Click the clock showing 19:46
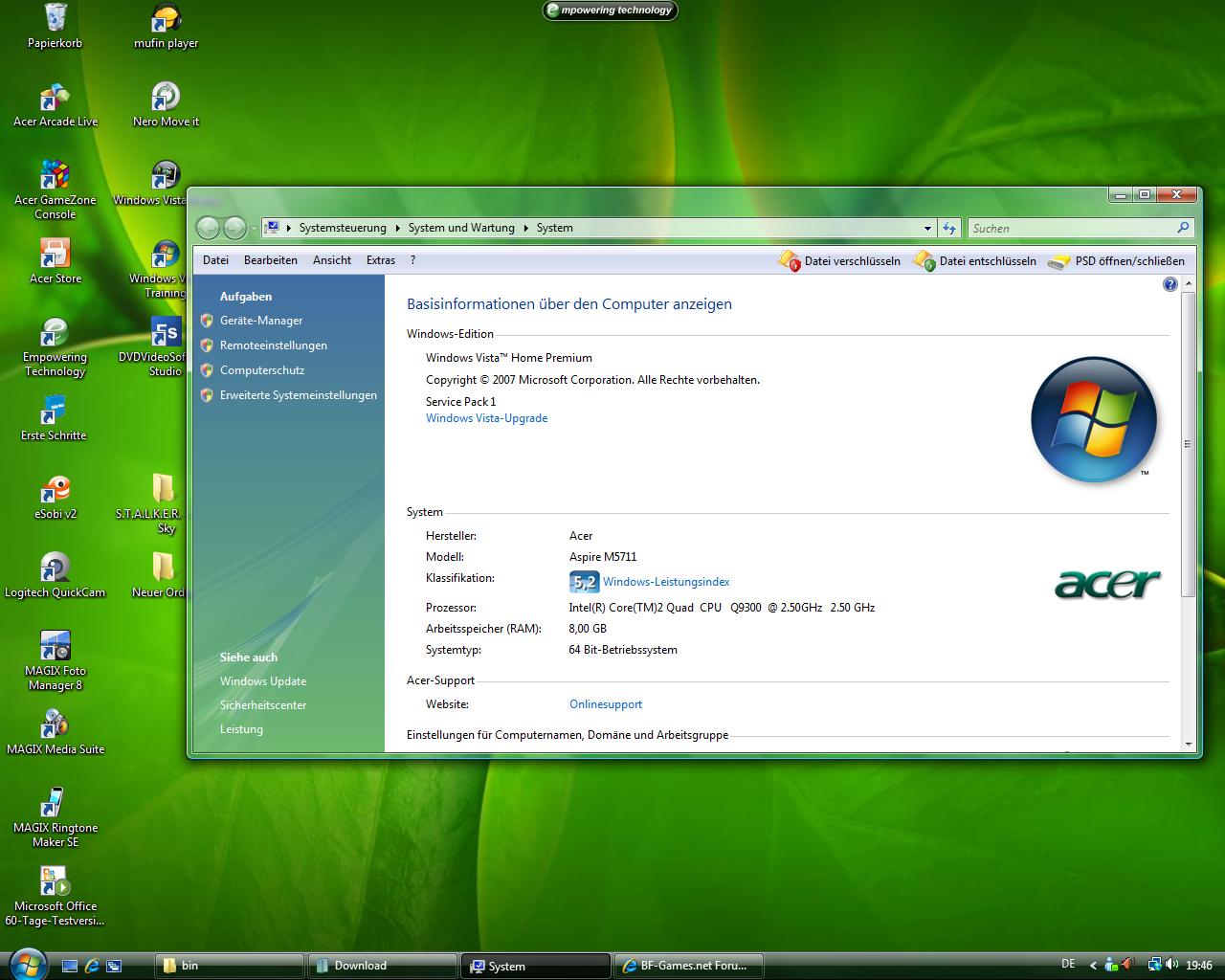 [1199, 966]
